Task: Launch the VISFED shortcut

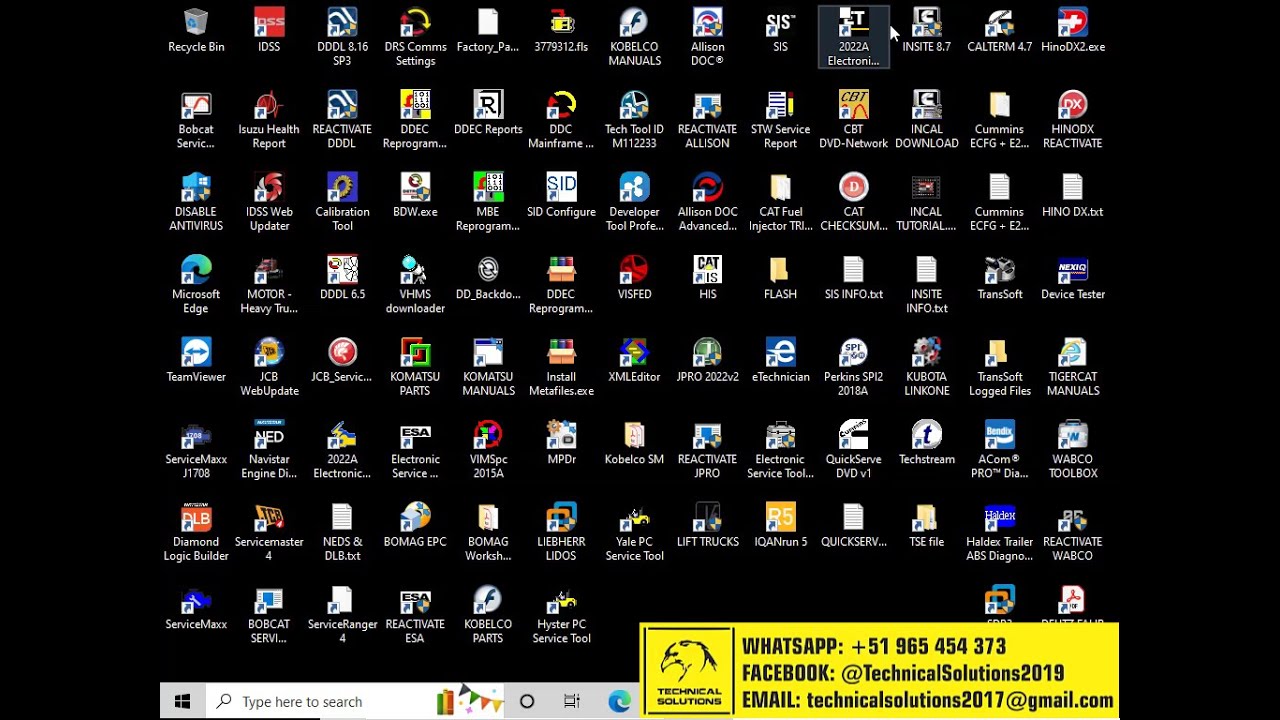Action: 634,278
